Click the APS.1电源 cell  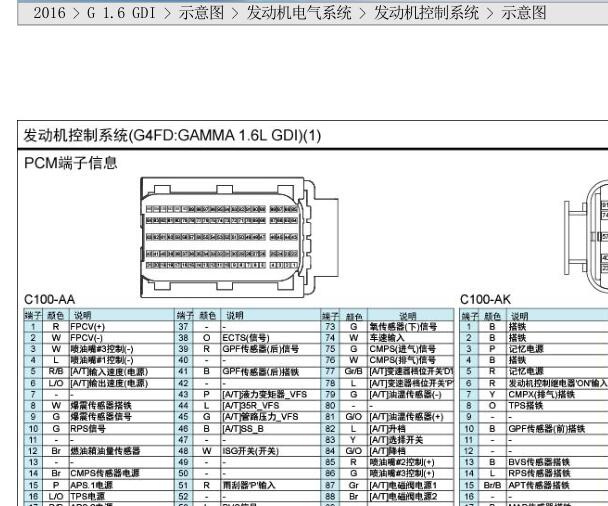(x=121, y=485)
